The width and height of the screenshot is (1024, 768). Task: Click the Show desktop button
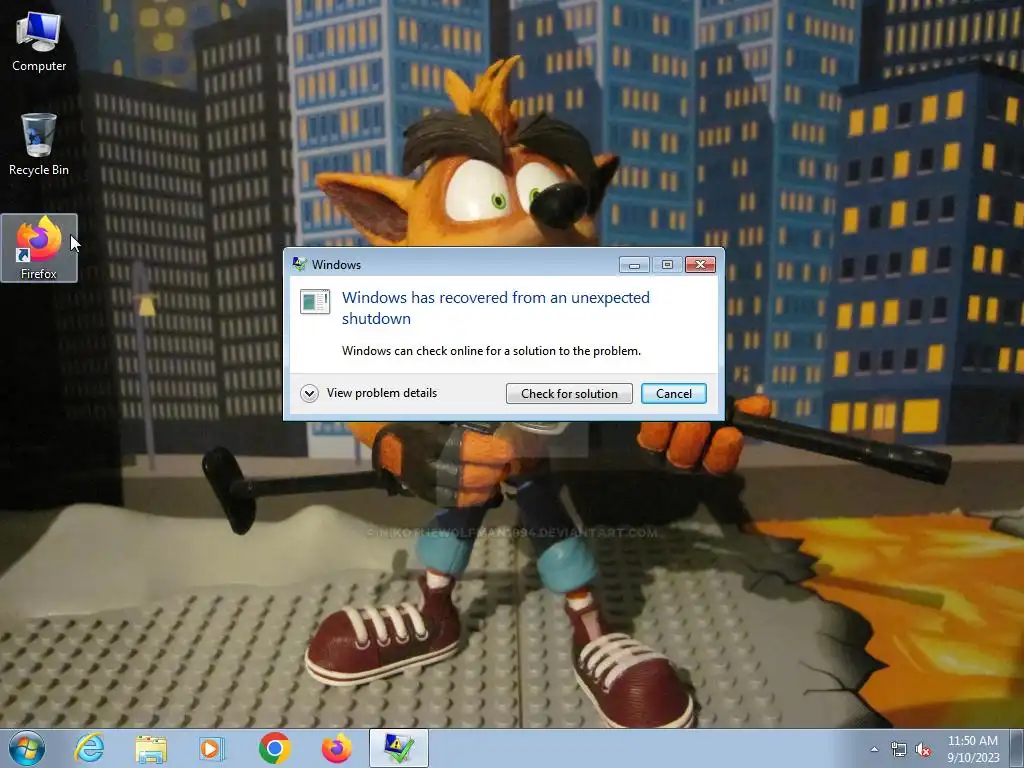(x=1016, y=749)
